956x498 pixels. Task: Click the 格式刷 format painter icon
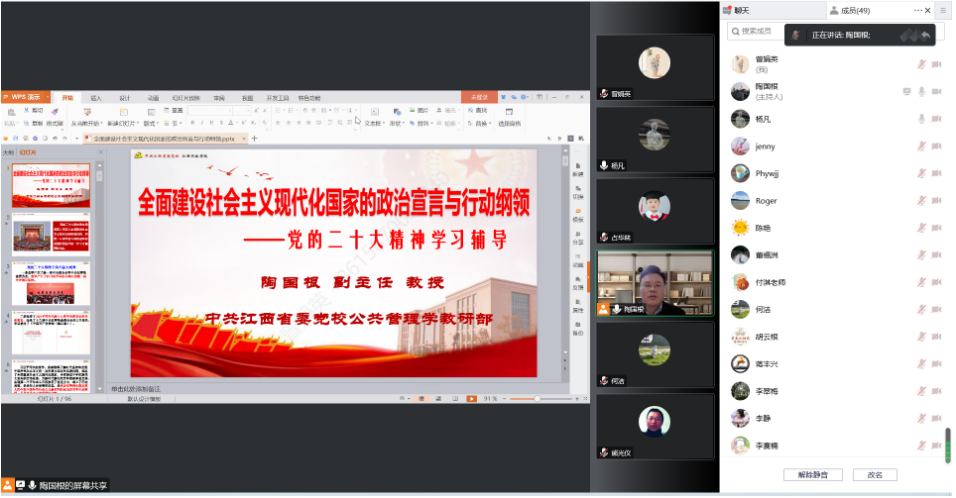[x=54, y=123]
